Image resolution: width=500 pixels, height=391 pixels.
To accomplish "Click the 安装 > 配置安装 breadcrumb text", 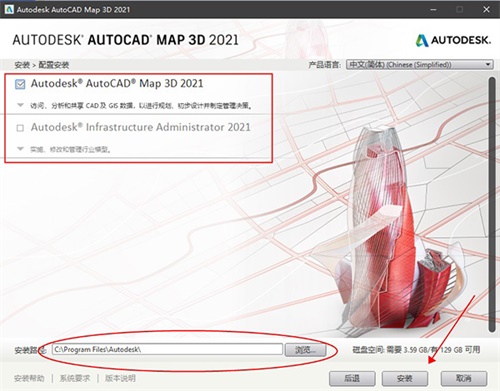I will (42, 65).
